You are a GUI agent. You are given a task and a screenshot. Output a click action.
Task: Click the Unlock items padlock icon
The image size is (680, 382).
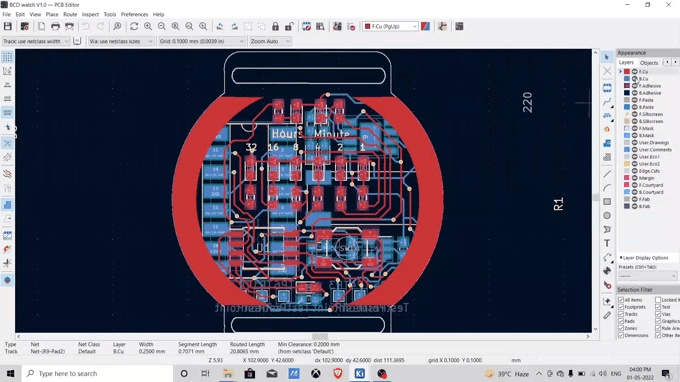coord(289,26)
